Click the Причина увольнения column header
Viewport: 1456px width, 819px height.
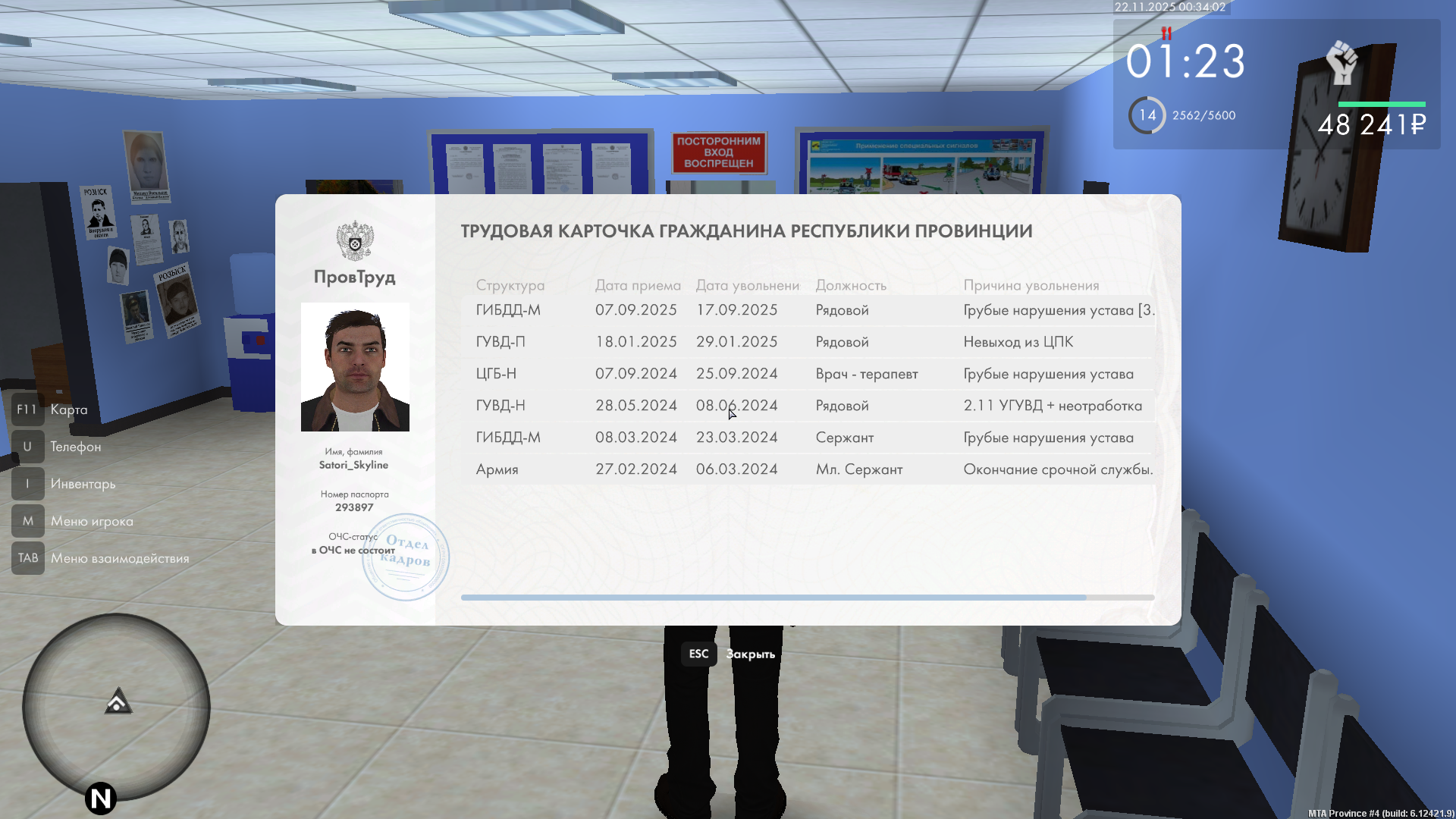tap(1031, 285)
